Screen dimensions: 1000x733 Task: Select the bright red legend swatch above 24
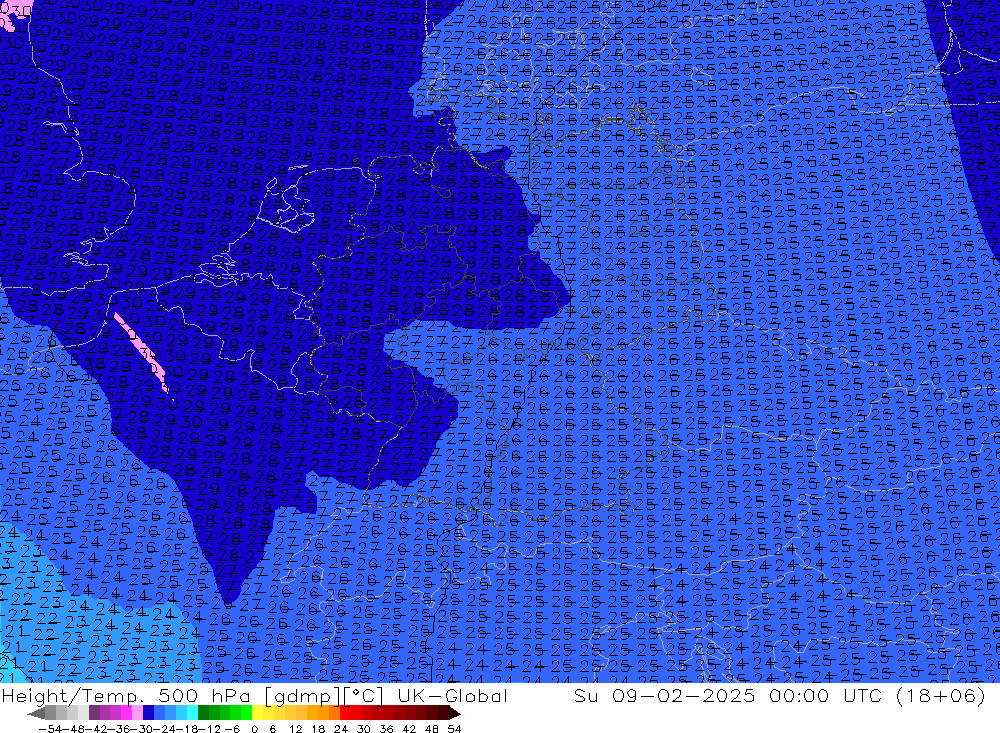(345, 713)
